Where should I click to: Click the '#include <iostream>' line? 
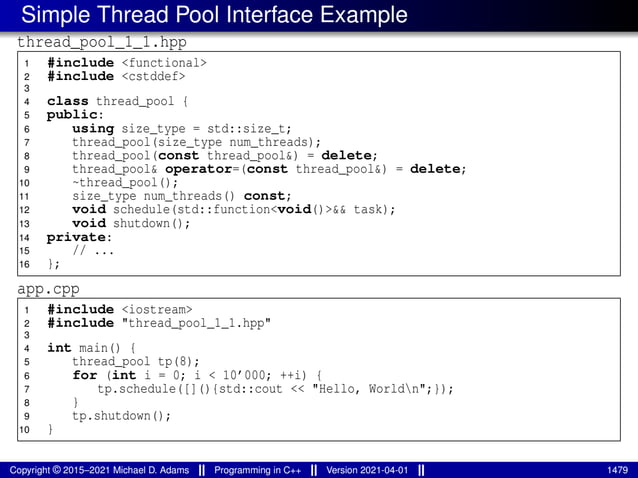pyautogui.click(x=120, y=309)
